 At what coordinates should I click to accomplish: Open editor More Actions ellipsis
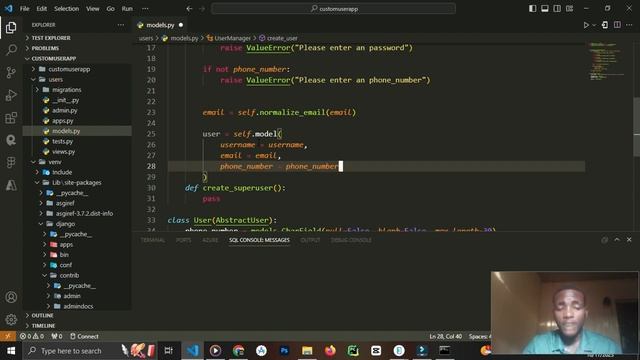(x=629, y=25)
